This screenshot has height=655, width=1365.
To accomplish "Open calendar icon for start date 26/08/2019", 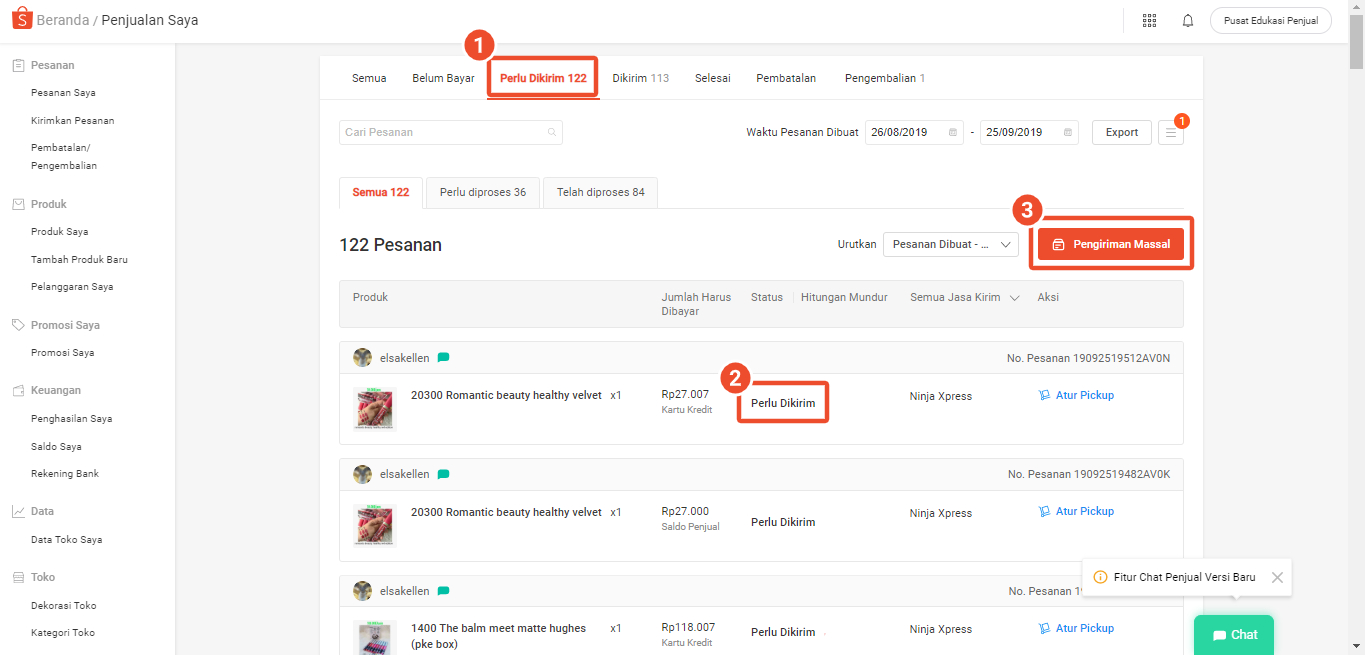I will [x=952, y=132].
